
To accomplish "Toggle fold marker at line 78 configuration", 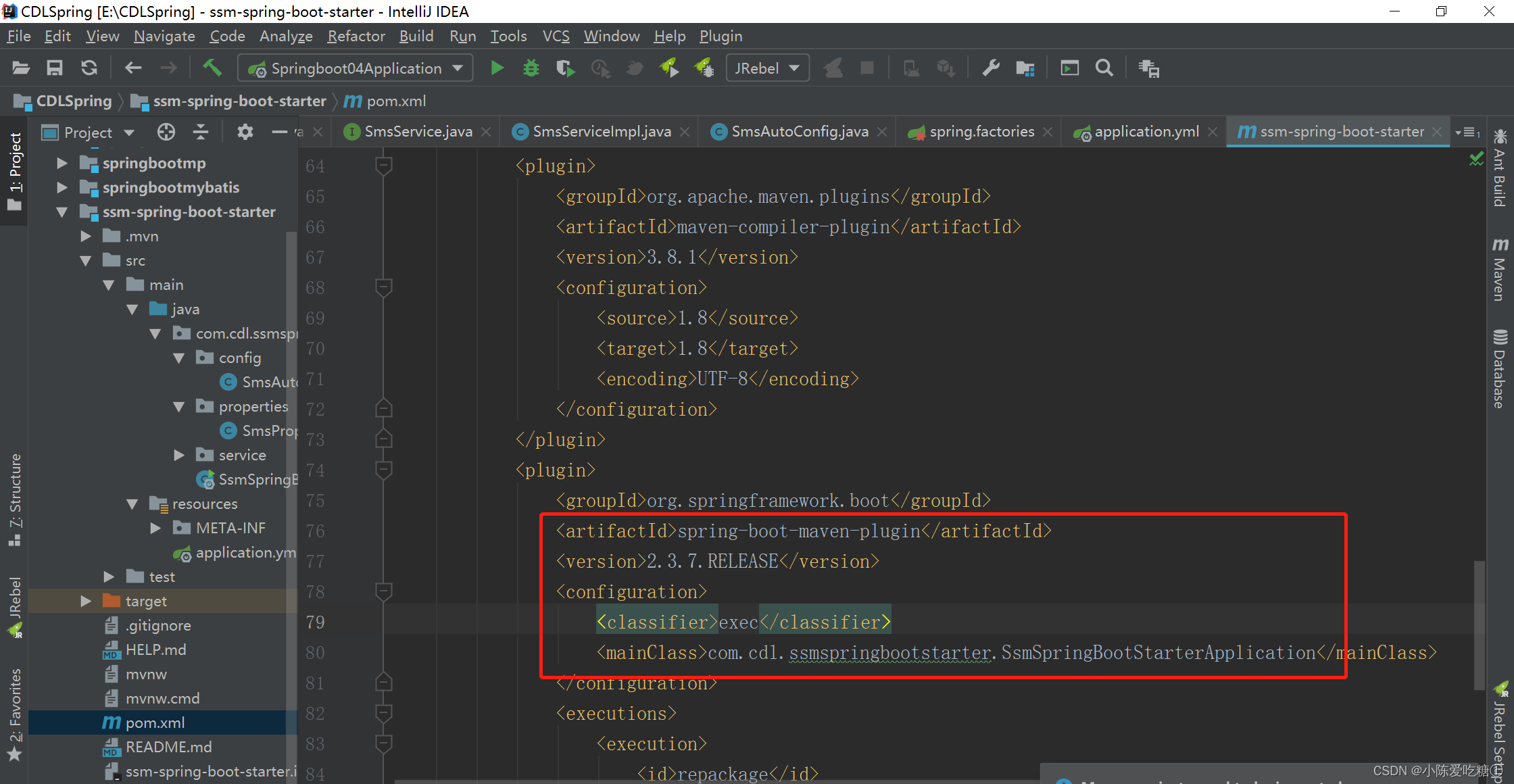I will click(x=383, y=592).
